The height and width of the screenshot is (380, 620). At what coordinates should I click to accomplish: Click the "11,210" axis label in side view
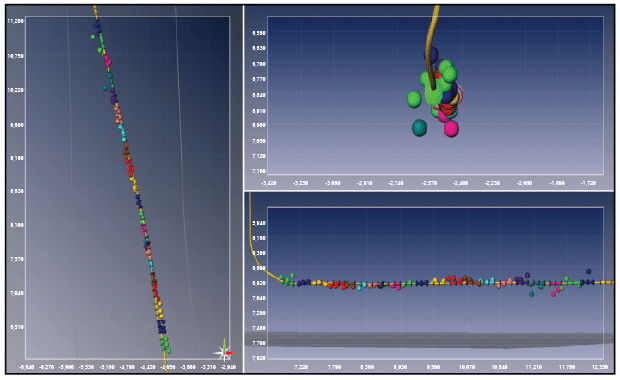coord(533,367)
